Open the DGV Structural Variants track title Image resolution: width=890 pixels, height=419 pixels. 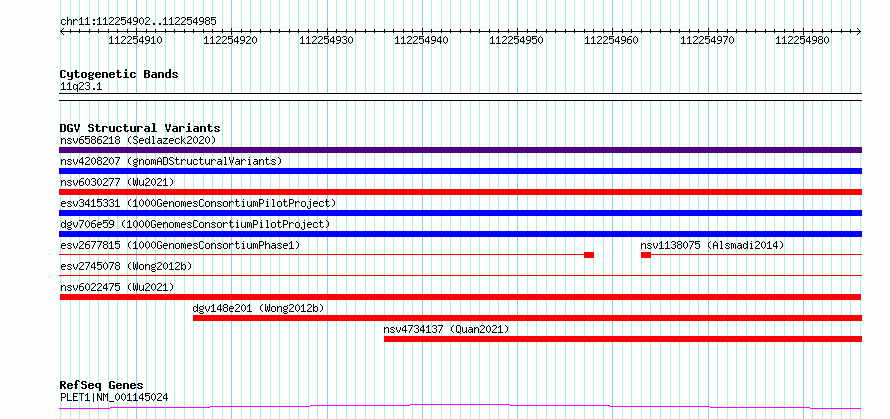(x=140, y=128)
